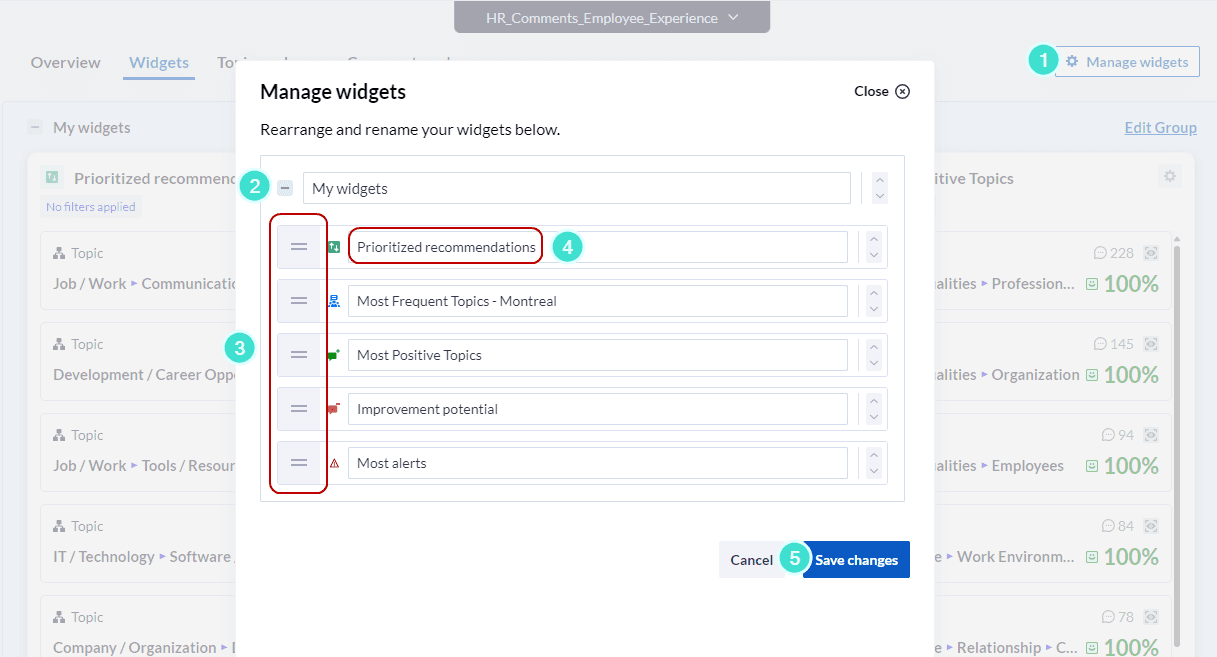The image size is (1217, 657).
Task: Move Most alerts widget up
Action: pos(874,455)
